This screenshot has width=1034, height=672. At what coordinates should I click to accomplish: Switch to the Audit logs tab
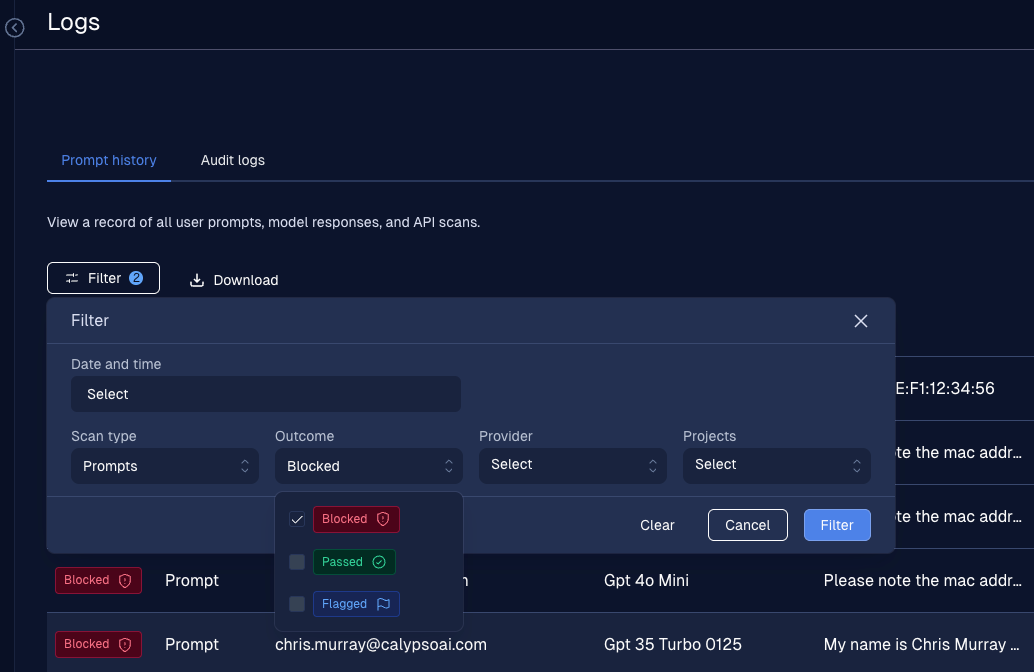(x=233, y=160)
